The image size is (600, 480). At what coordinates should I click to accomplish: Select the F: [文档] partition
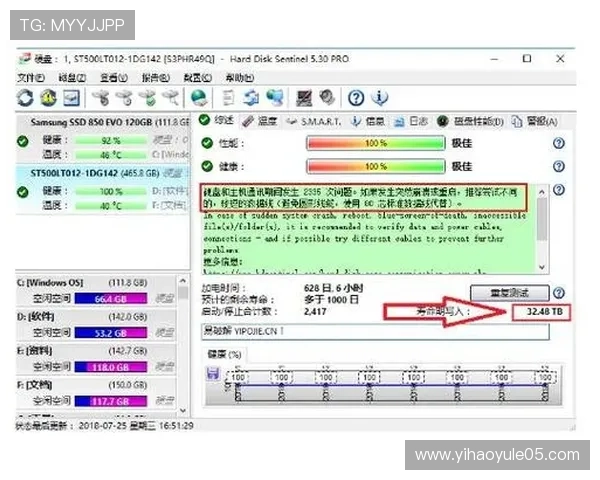coord(96,394)
